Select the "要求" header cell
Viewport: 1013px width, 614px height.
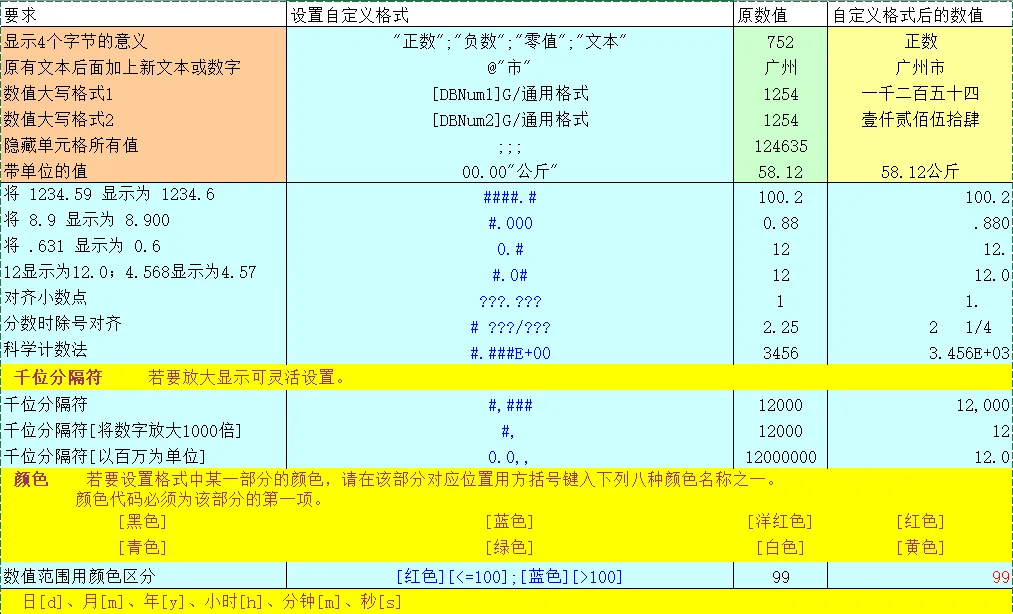[x=143, y=15]
